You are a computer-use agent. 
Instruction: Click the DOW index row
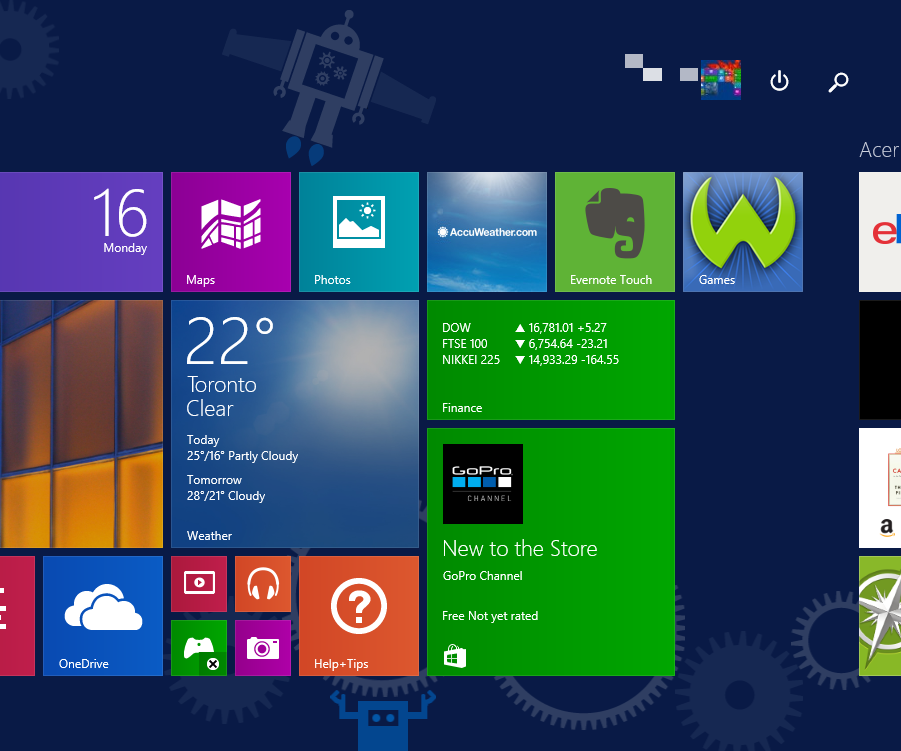point(524,328)
